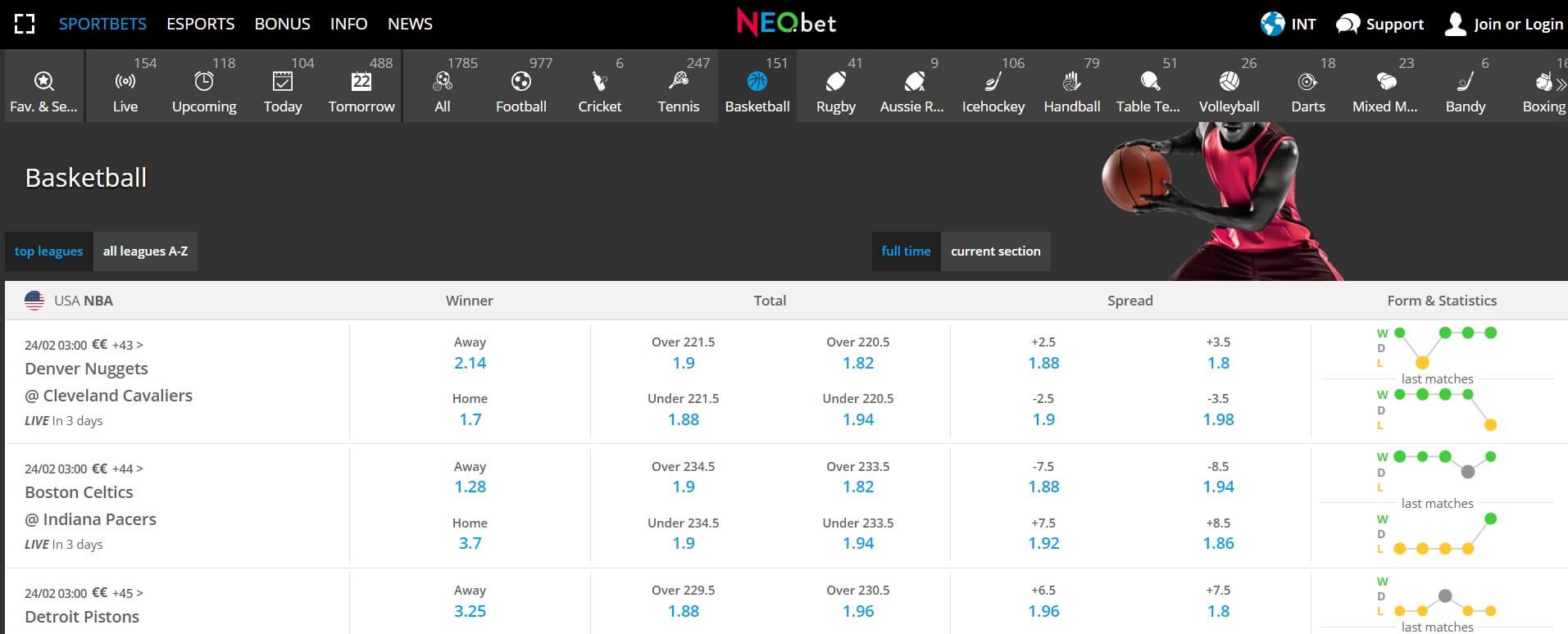Select Rugby sport icon
This screenshot has height=634, width=1568.
[x=836, y=81]
